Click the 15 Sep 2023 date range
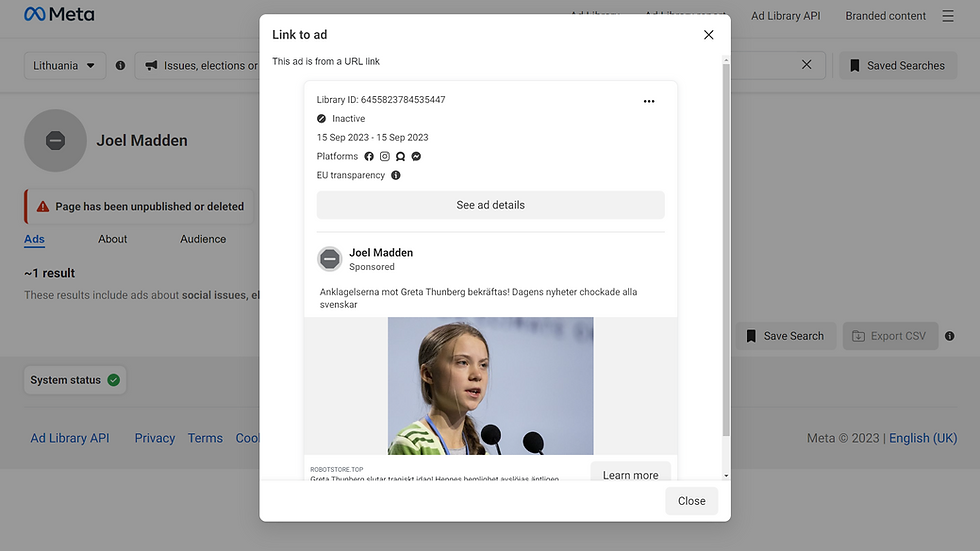Screen dimensions: 980x551 point(372,137)
